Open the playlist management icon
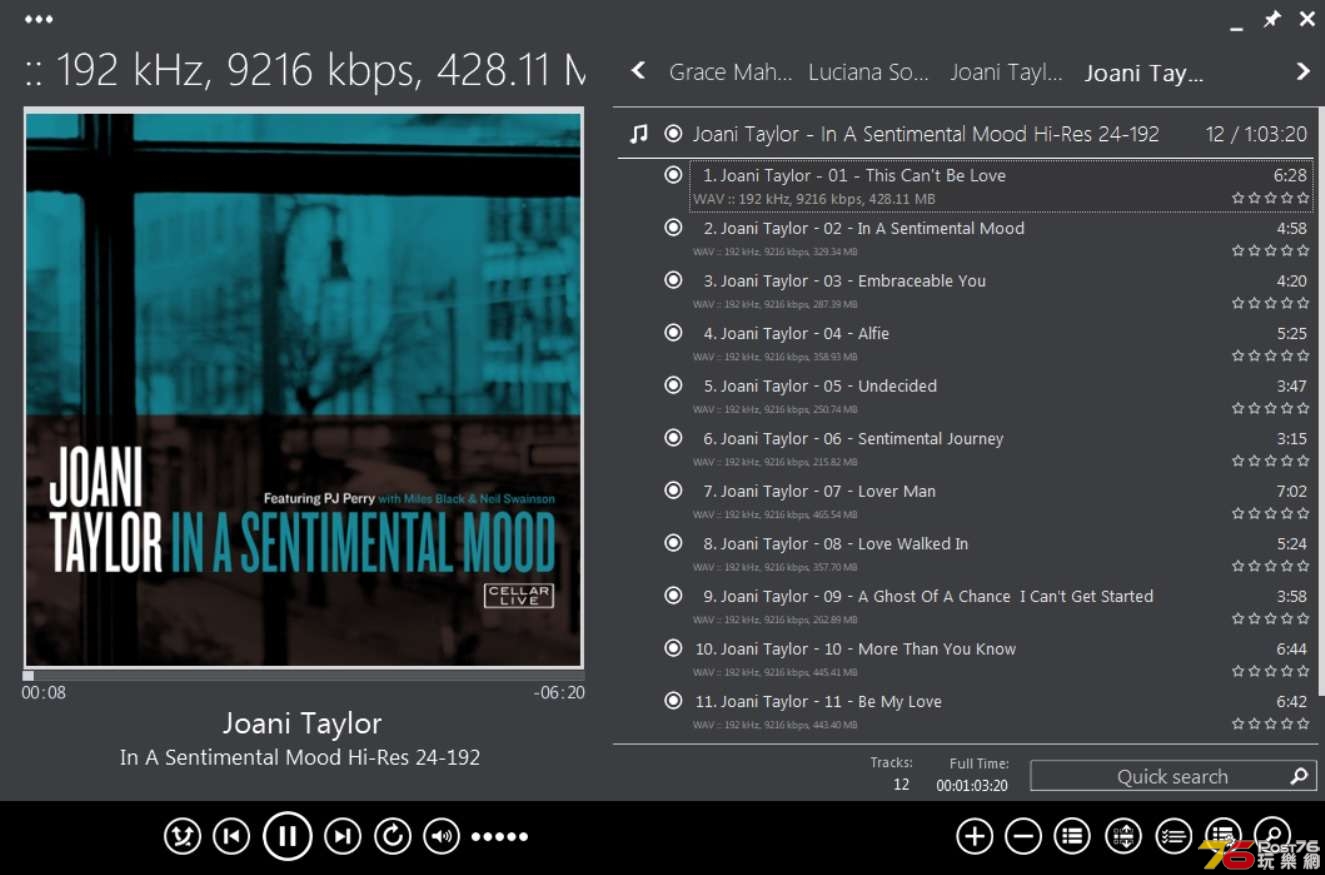The height and width of the screenshot is (875, 1325). (1222, 834)
